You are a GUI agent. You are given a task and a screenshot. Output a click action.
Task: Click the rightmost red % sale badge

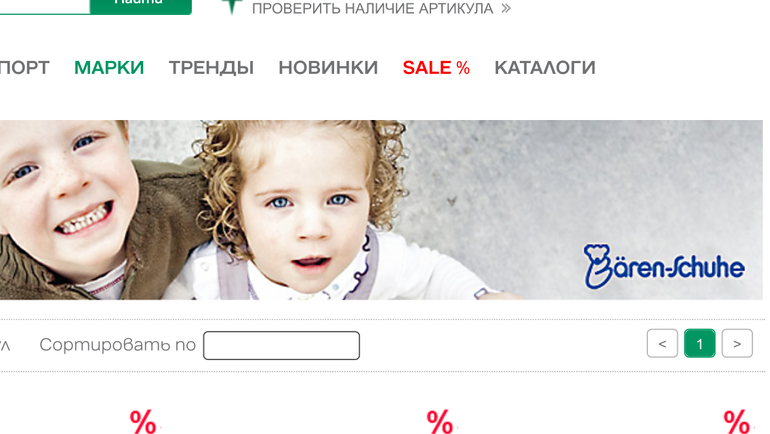[x=737, y=421]
